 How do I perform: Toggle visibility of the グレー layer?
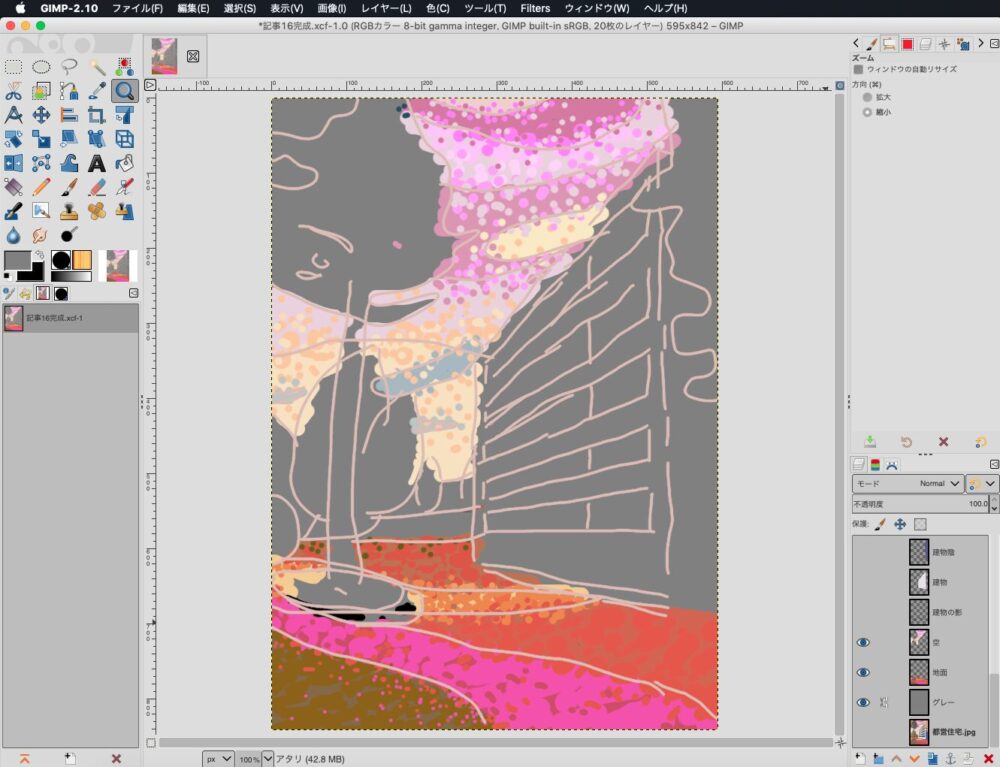pyautogui.click(x=863, y=702)
